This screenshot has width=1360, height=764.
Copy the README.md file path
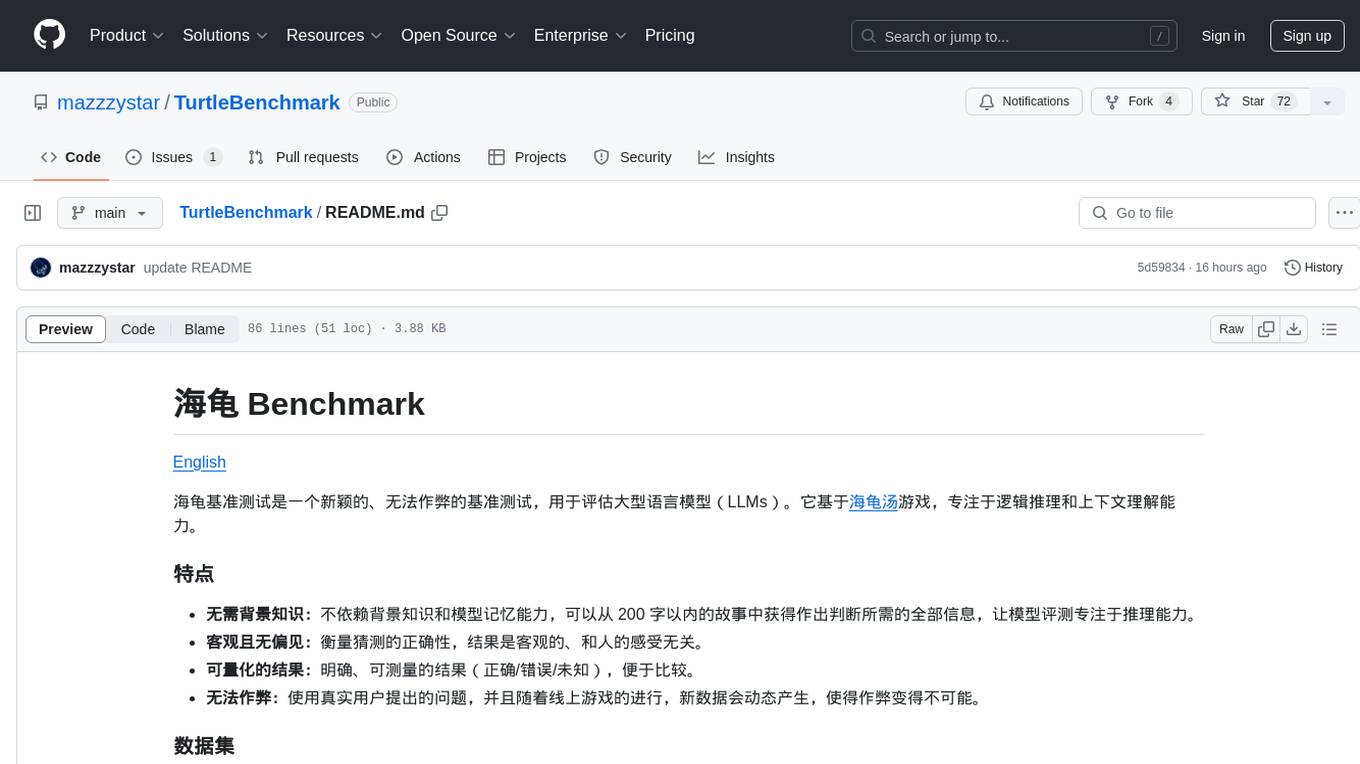pos(439,213)
